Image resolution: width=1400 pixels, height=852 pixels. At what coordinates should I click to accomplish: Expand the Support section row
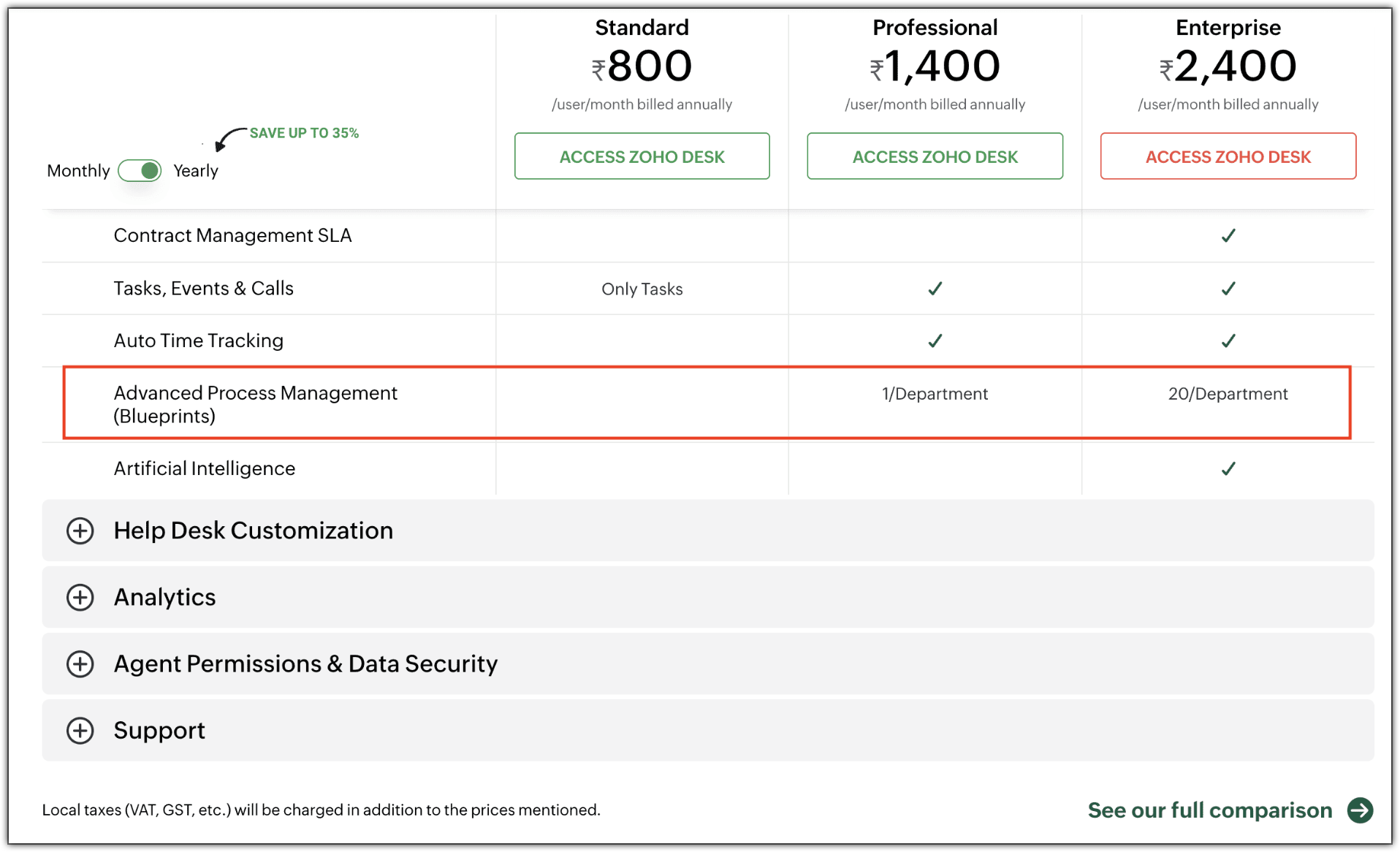[159, 731]
